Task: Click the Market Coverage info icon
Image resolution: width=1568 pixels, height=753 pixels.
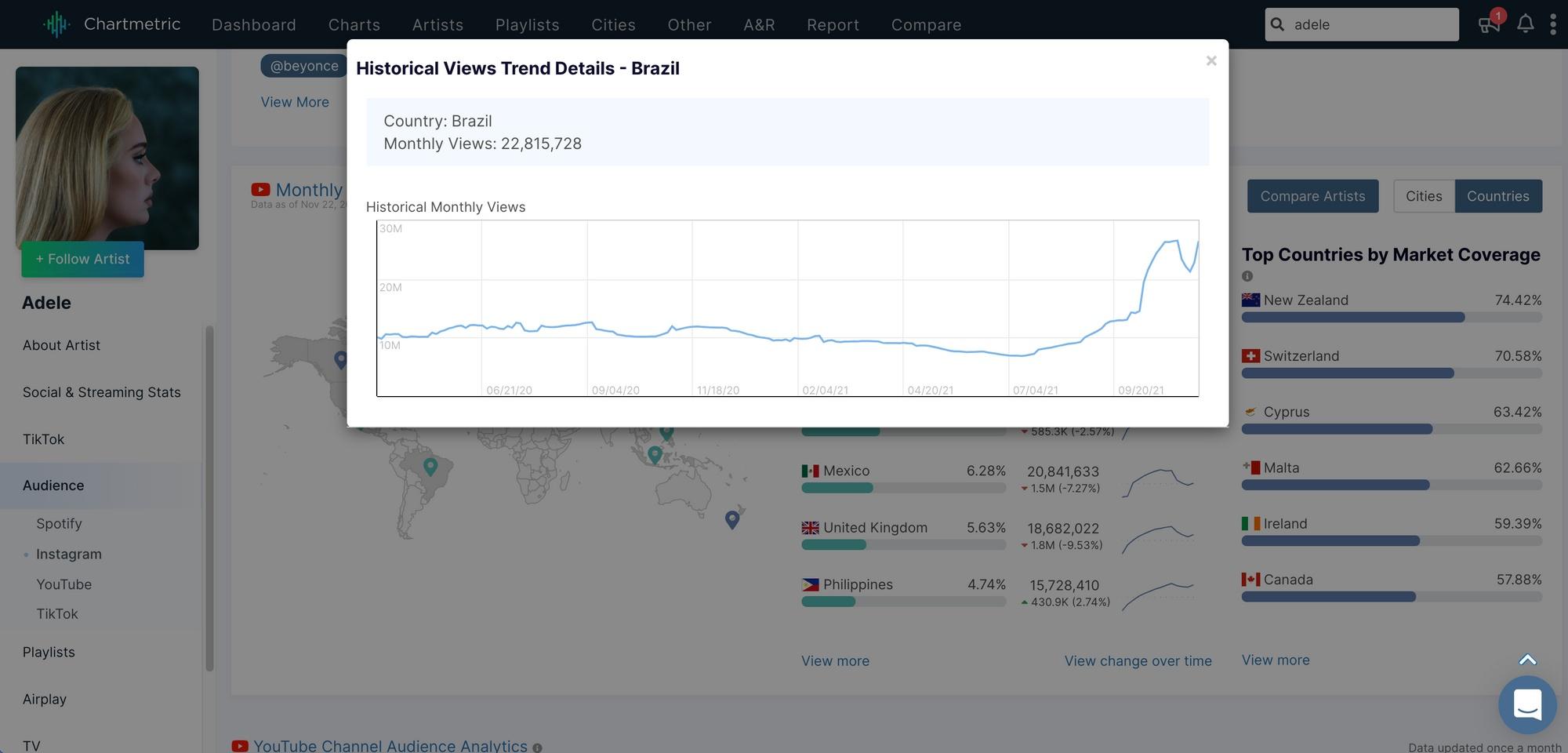Action: pos(1247,276)
